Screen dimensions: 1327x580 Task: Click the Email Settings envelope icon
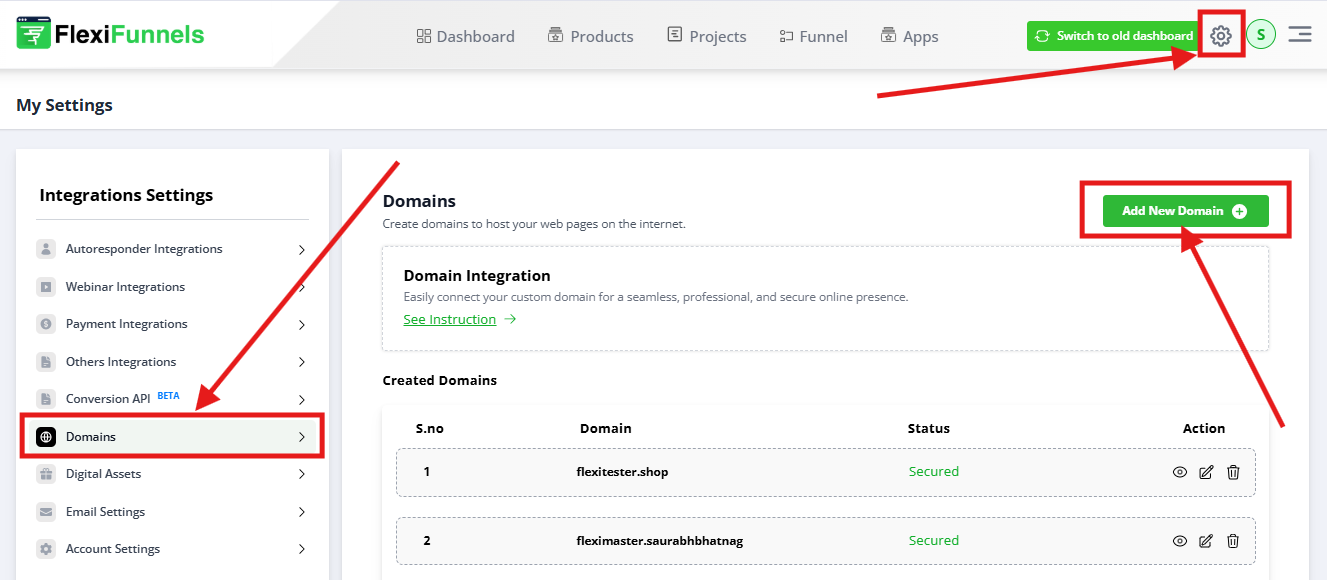tap(46, 512)
